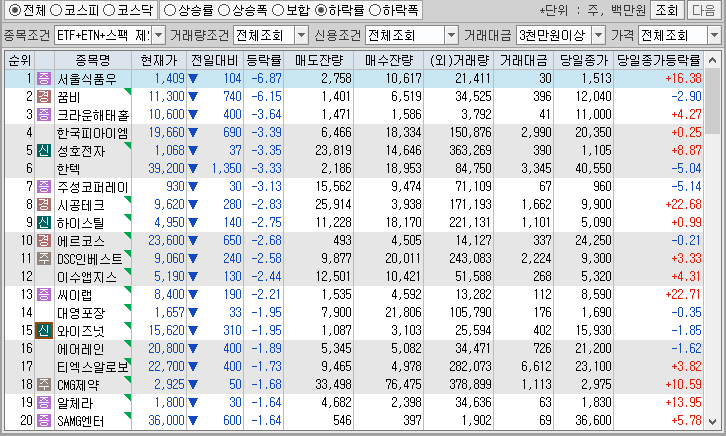Click the 다음 next button

click(704, 10)
